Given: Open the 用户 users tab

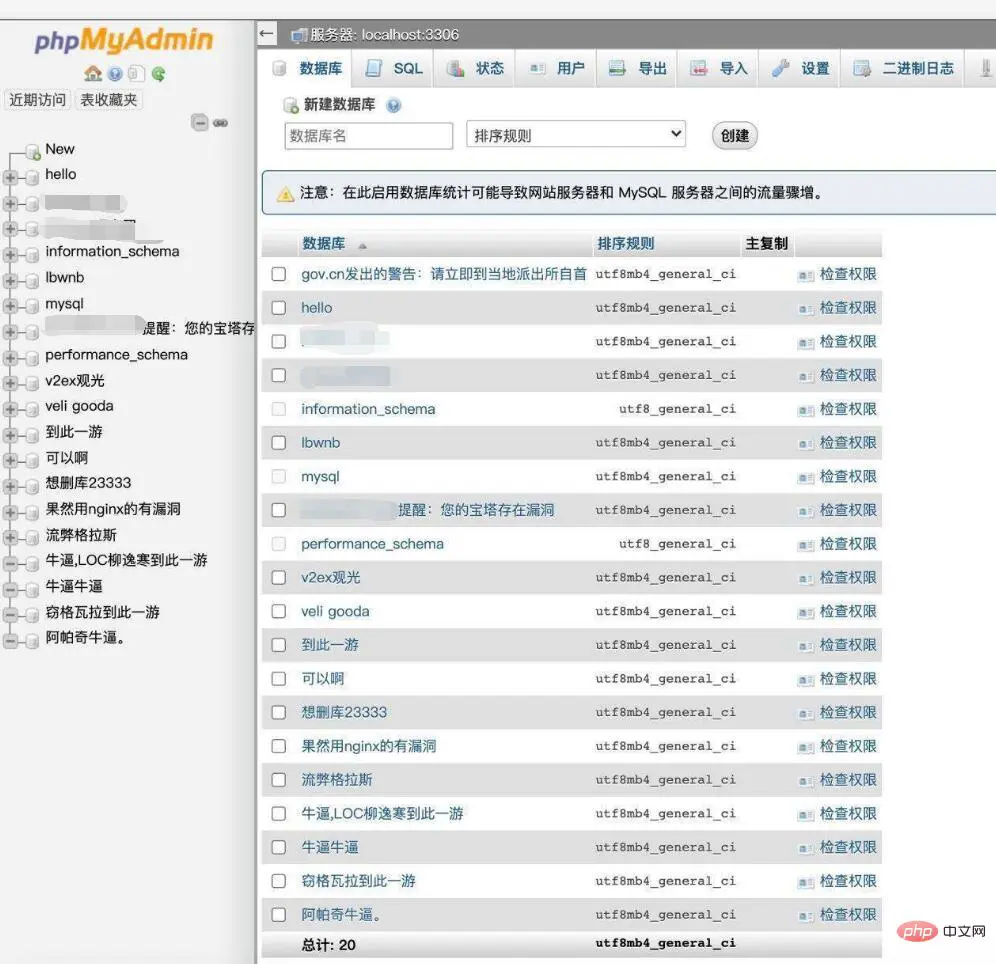Looking at the screenshot, I should [556, 69].
